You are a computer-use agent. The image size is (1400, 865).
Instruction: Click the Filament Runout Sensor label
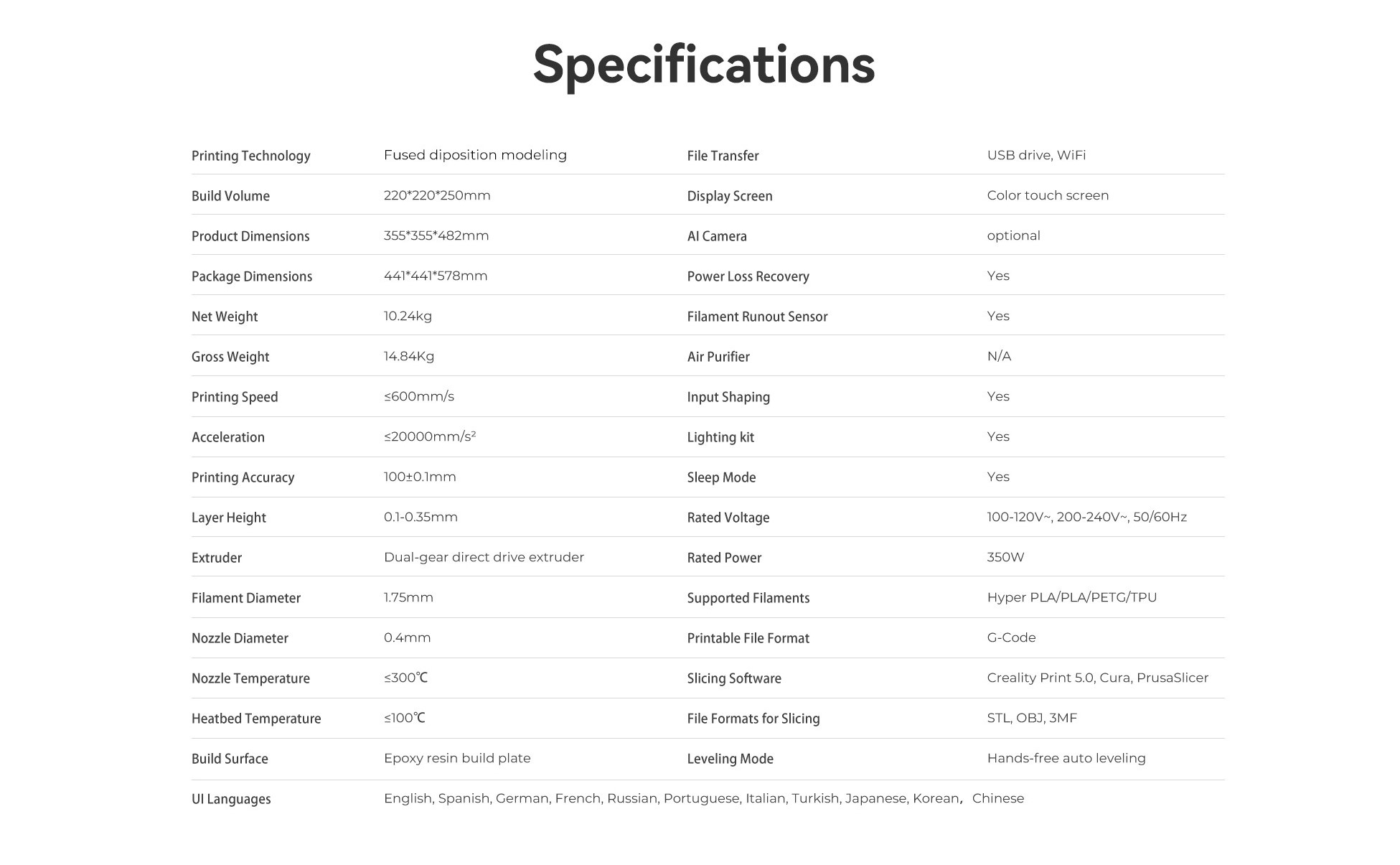(757, 317)
